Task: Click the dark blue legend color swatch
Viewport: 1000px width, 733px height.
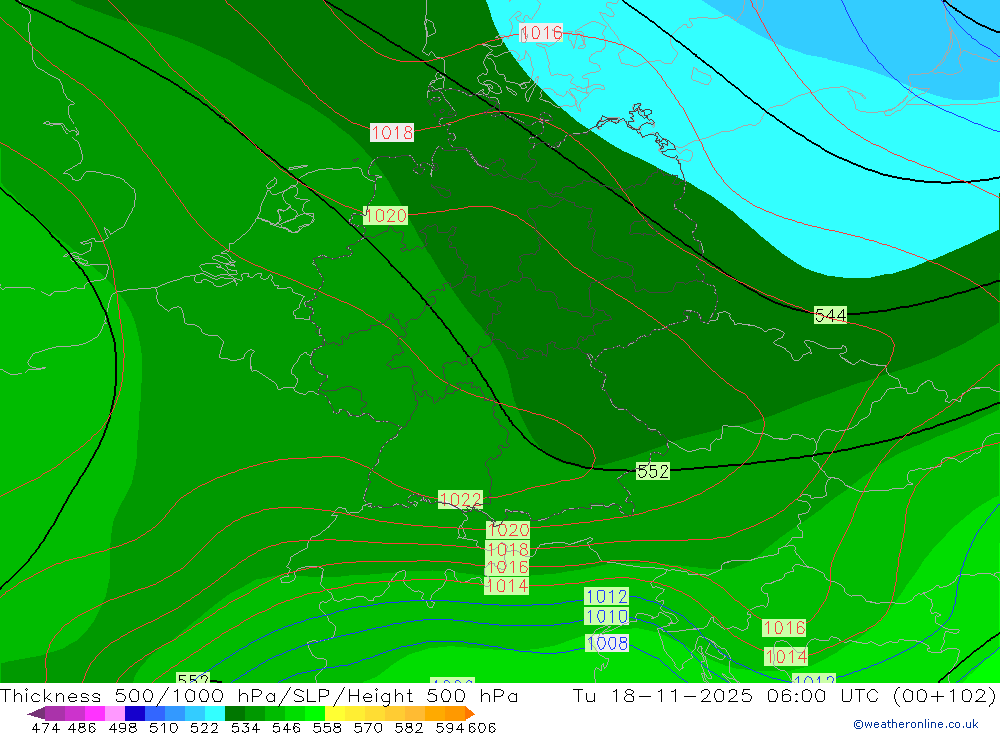Action: (x=135, y=713)
